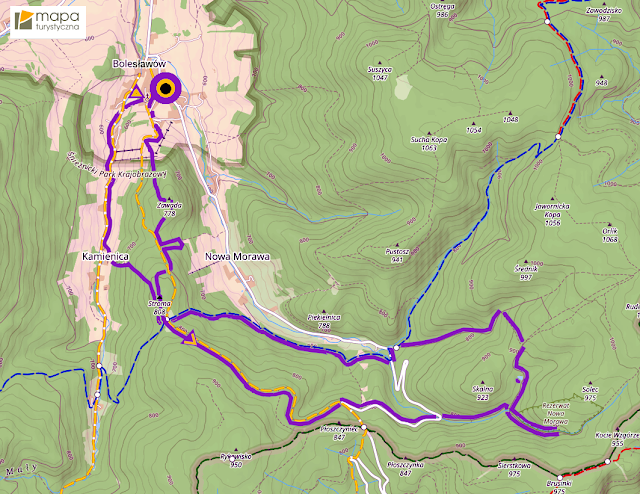This screenshot has height=494, width=640.
Task: Click the Rezerwat Nowa Morawa label
Action: click(x=556, y=413)
